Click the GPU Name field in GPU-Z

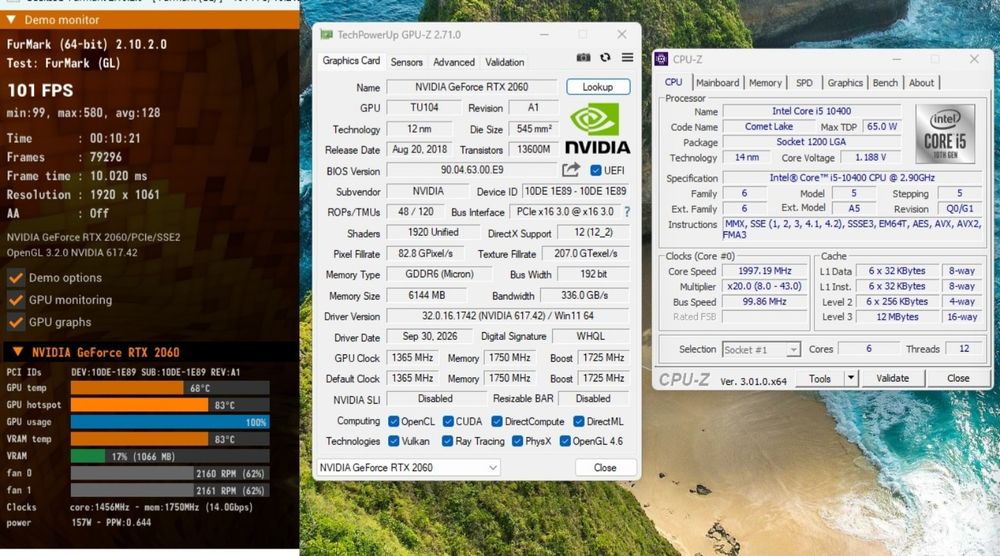coord(472,87)
